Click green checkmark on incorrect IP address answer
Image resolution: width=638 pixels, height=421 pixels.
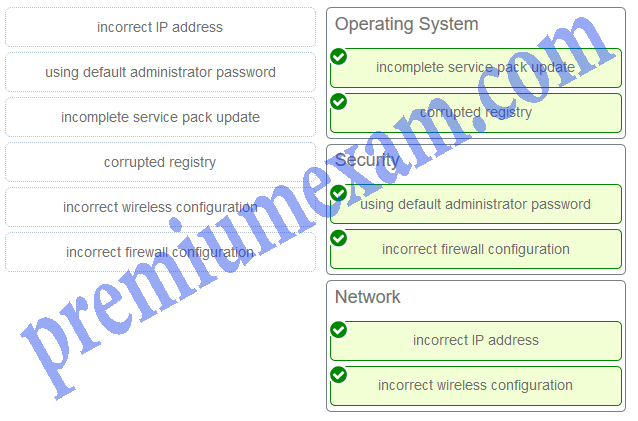point(339,330)
